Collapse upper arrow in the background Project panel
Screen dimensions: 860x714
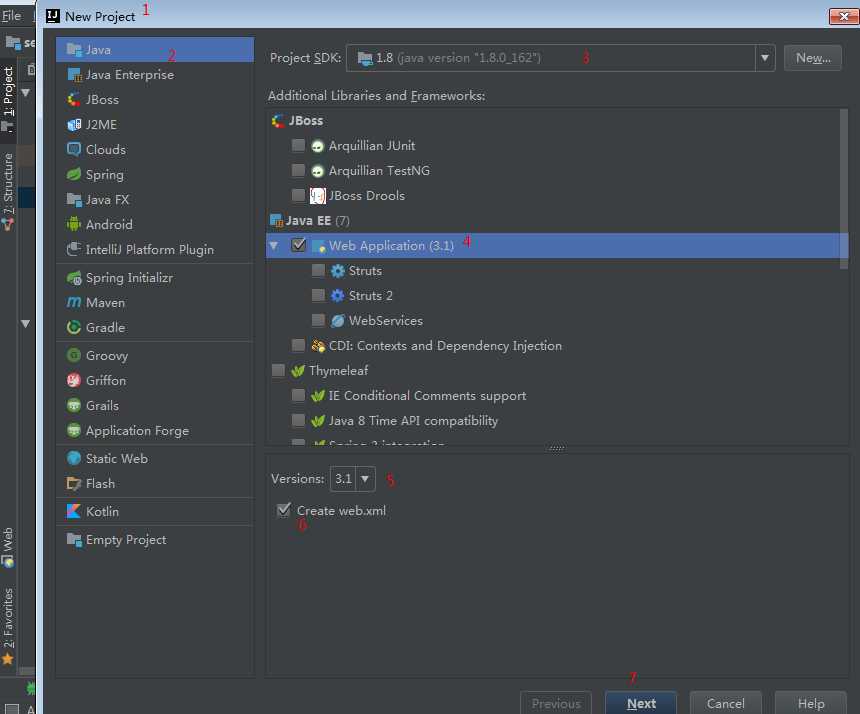coord(25,93)
